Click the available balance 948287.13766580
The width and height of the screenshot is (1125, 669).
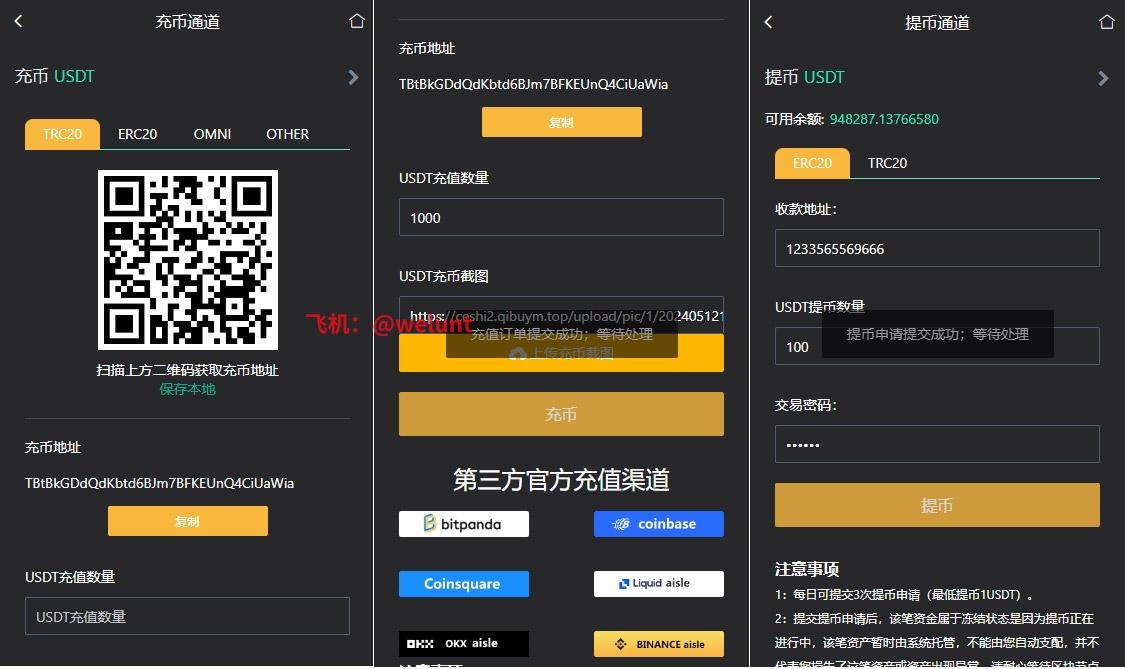click(x=884, y=119)
